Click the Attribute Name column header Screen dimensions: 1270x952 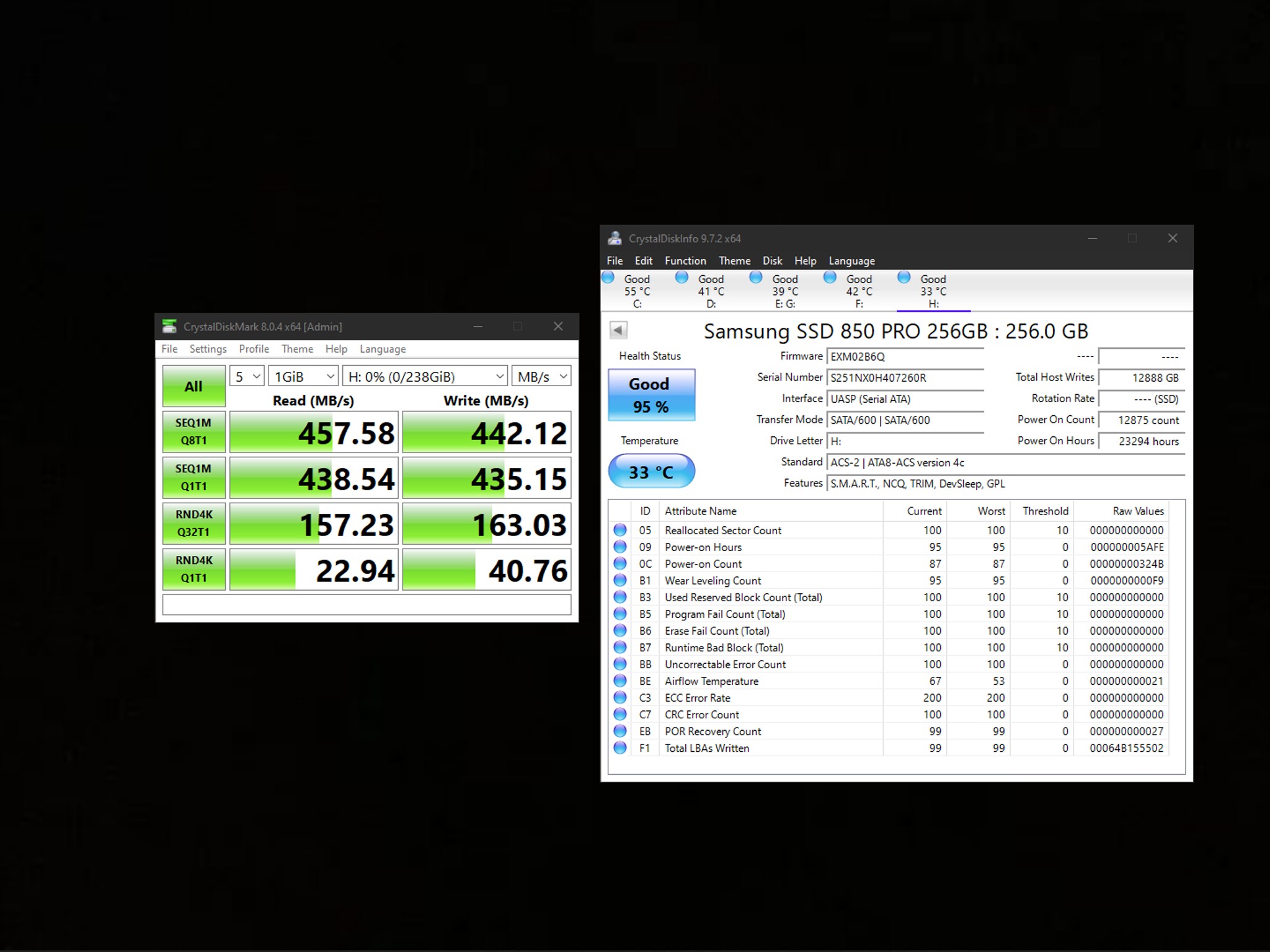pos(772,511)
